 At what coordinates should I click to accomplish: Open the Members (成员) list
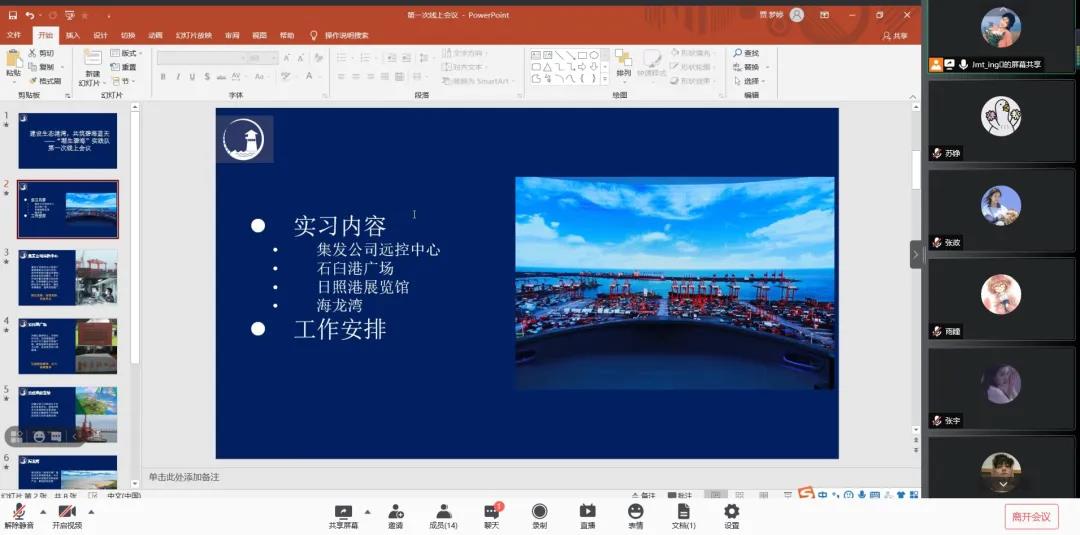coord(443,513)
